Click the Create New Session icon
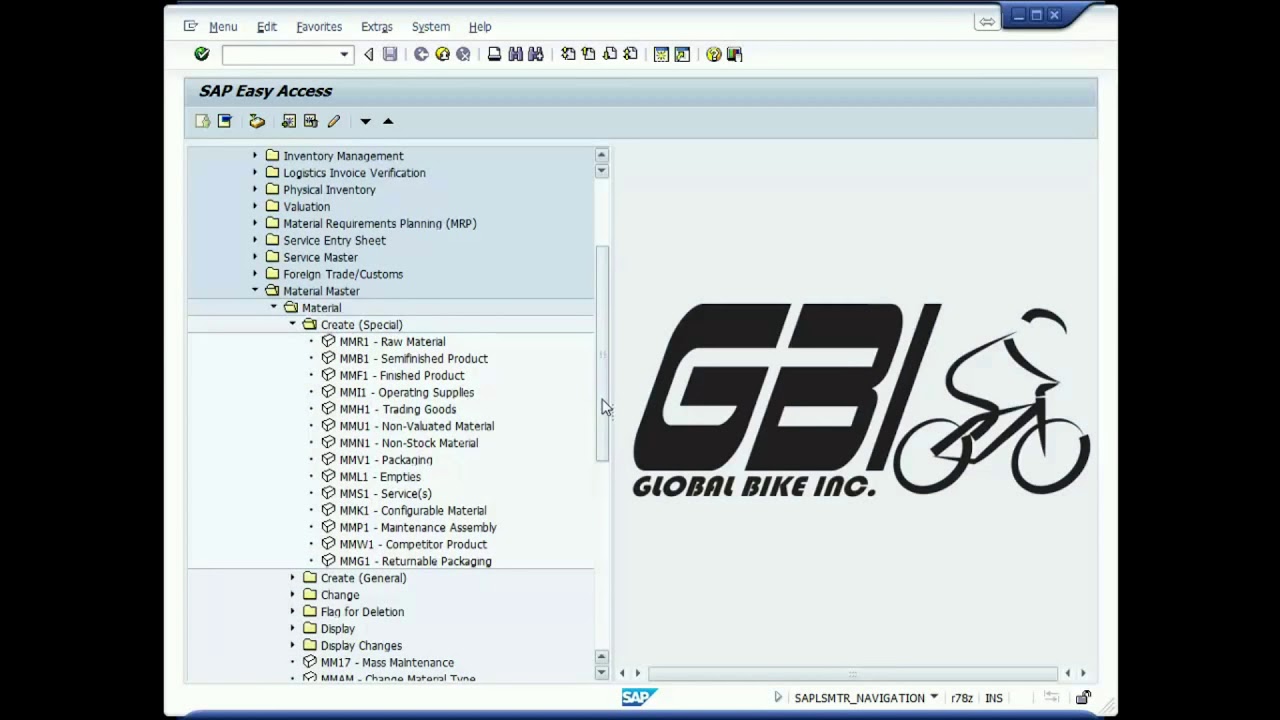The image size is (1280, 720). [661, 54]
